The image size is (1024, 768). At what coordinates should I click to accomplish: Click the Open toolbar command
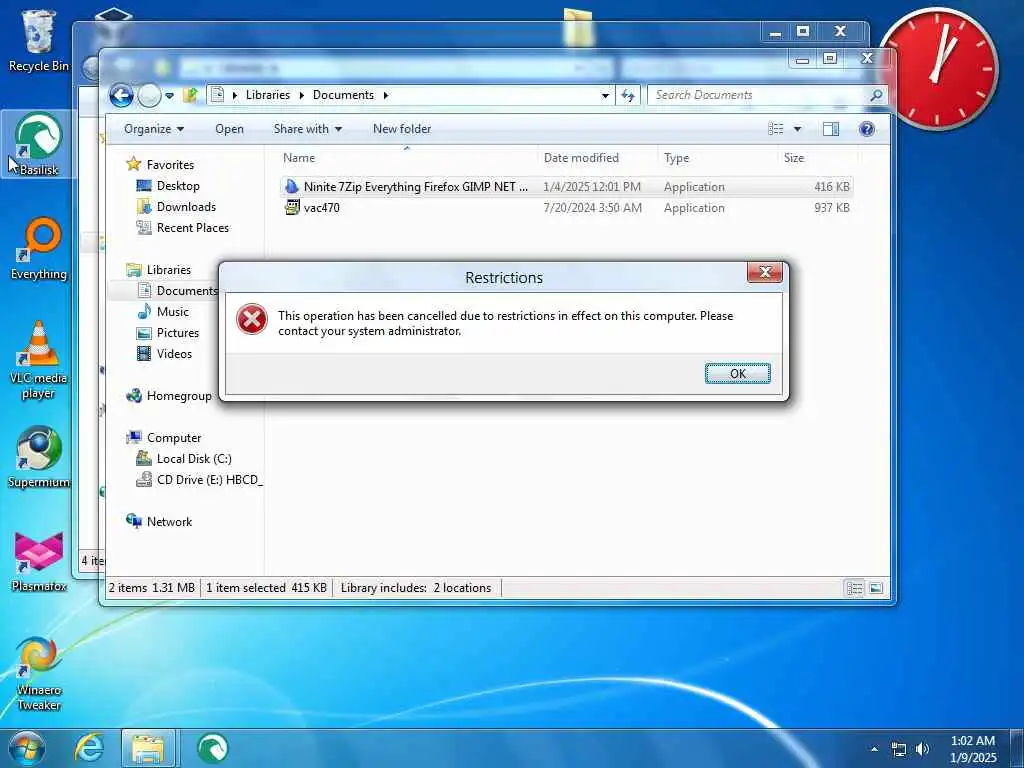point(229,129)
